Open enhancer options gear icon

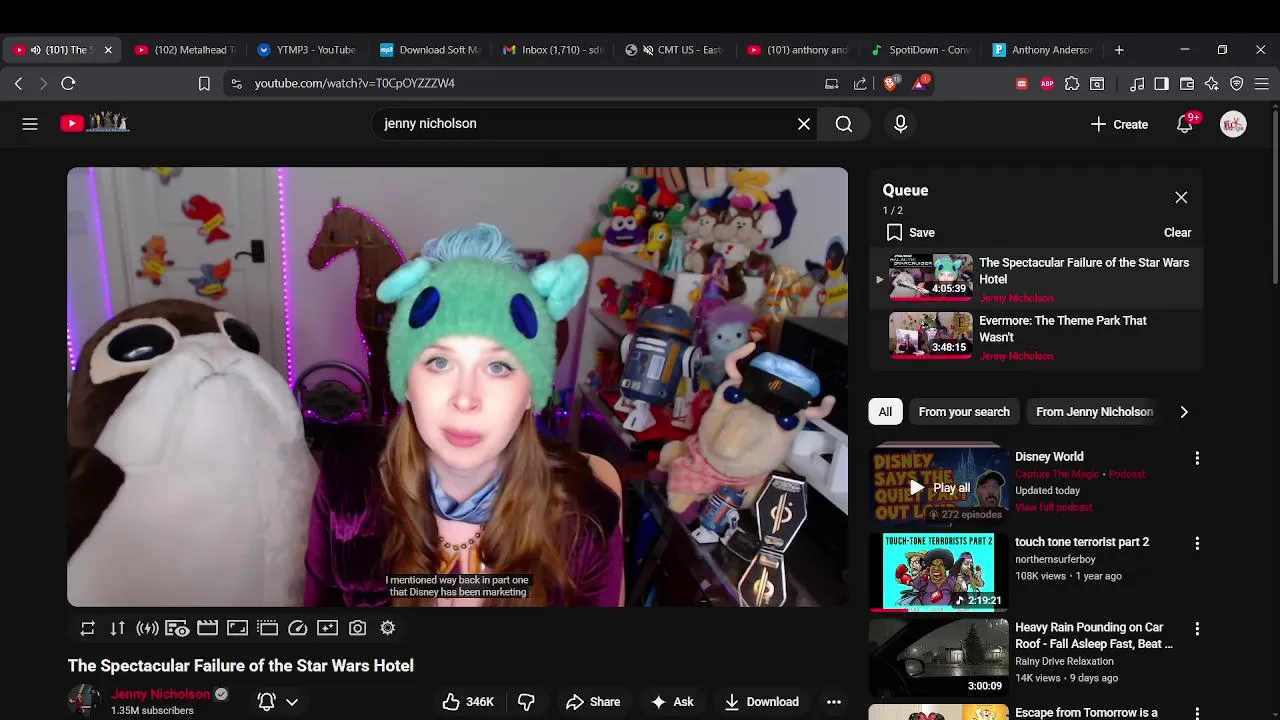(387, 628)
